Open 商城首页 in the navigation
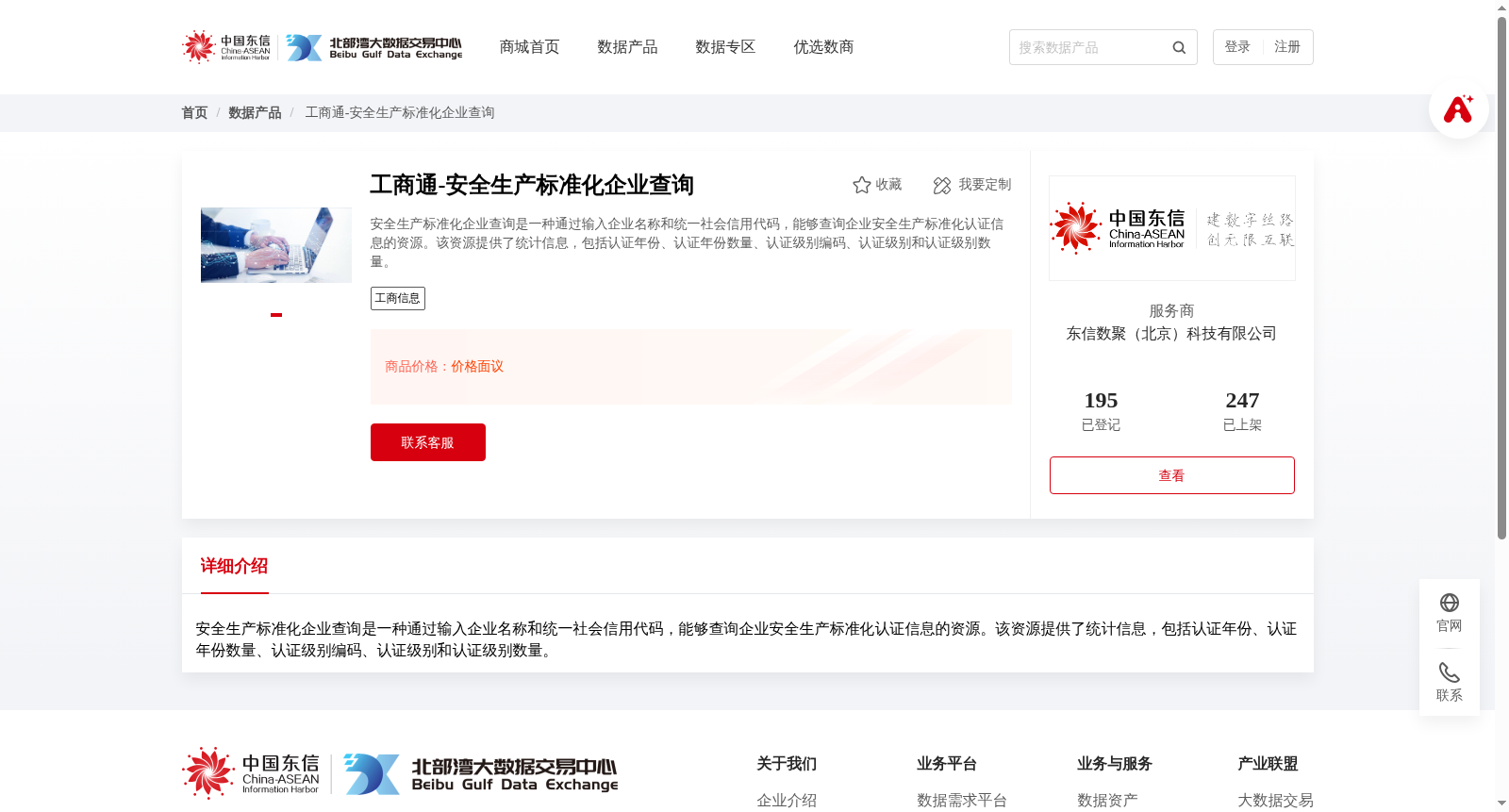 [529, 47]
